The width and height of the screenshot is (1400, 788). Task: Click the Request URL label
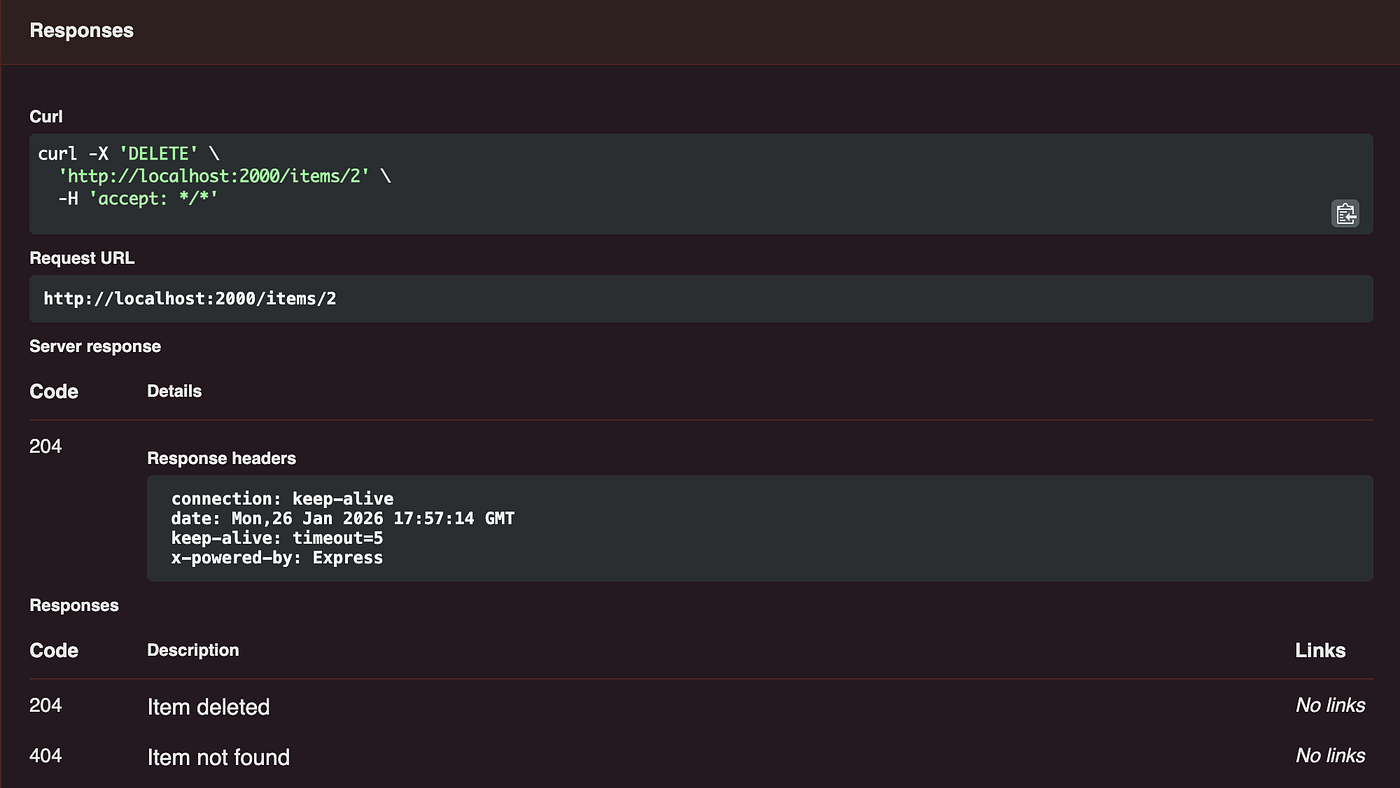coord(82,258)
